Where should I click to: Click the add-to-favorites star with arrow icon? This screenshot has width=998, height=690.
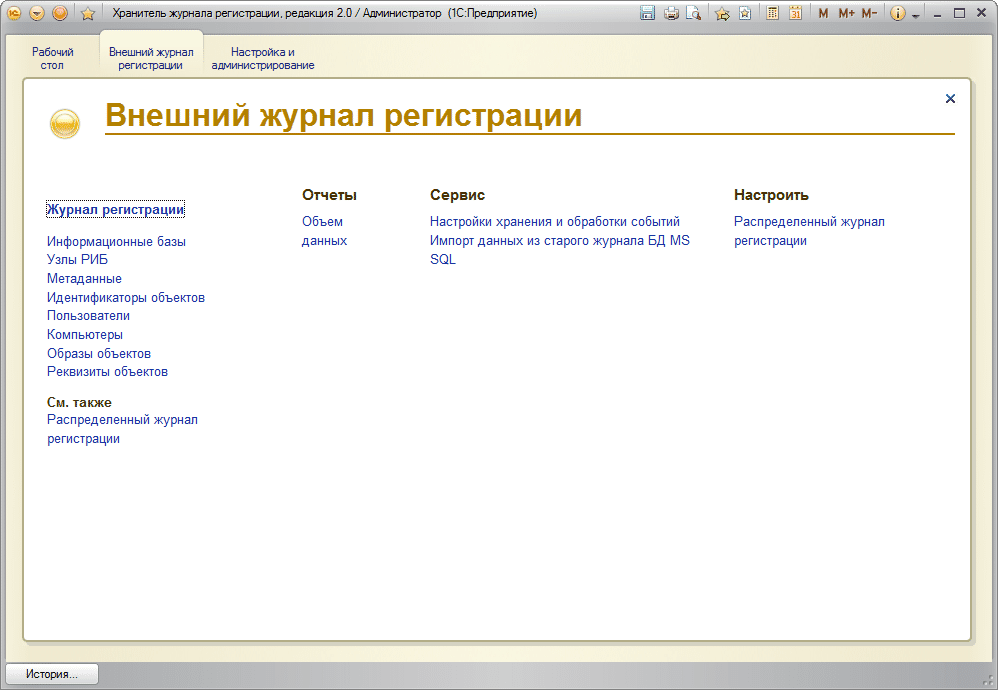[x=722, y=13]
